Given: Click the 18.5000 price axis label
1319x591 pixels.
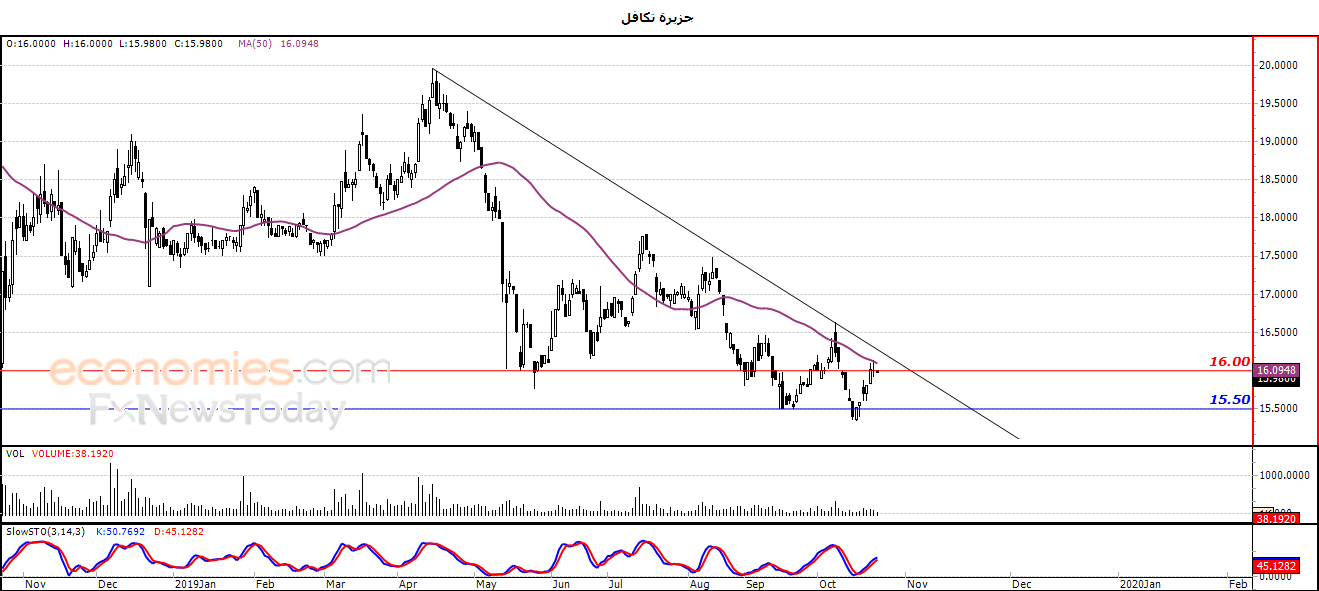Looking at the screenshot, I should [x=1279, y=180].
